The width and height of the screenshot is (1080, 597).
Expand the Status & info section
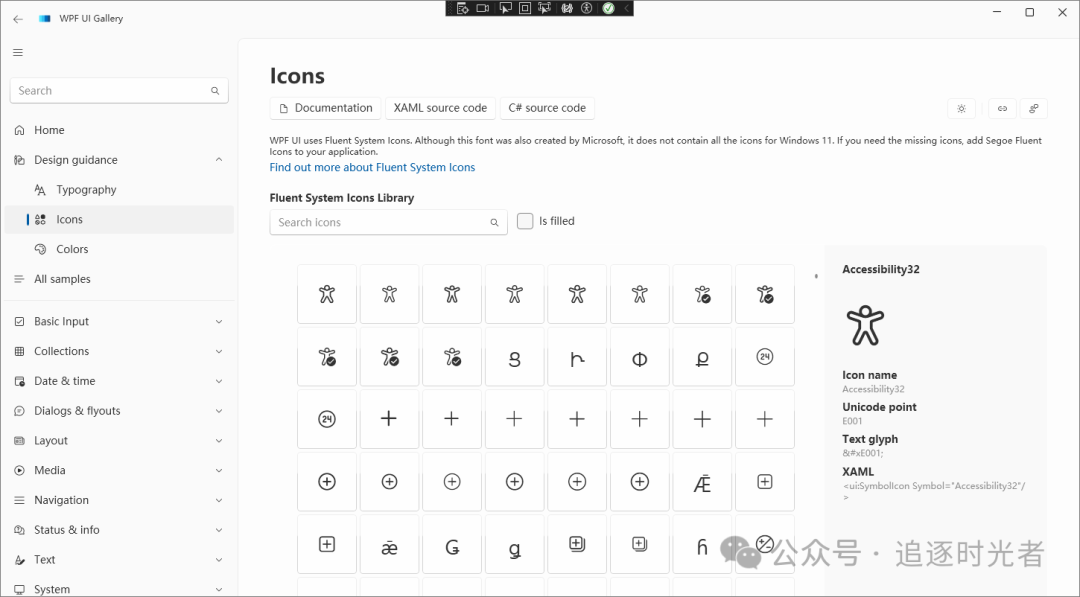click(x=119, y=530)
